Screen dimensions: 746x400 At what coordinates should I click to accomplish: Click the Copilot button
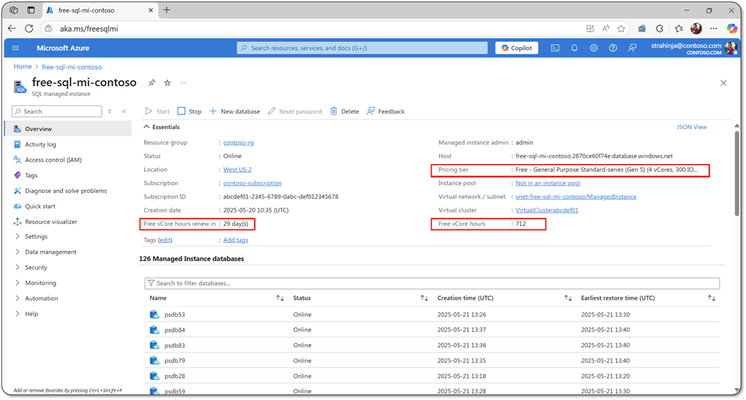pos(517,48)
